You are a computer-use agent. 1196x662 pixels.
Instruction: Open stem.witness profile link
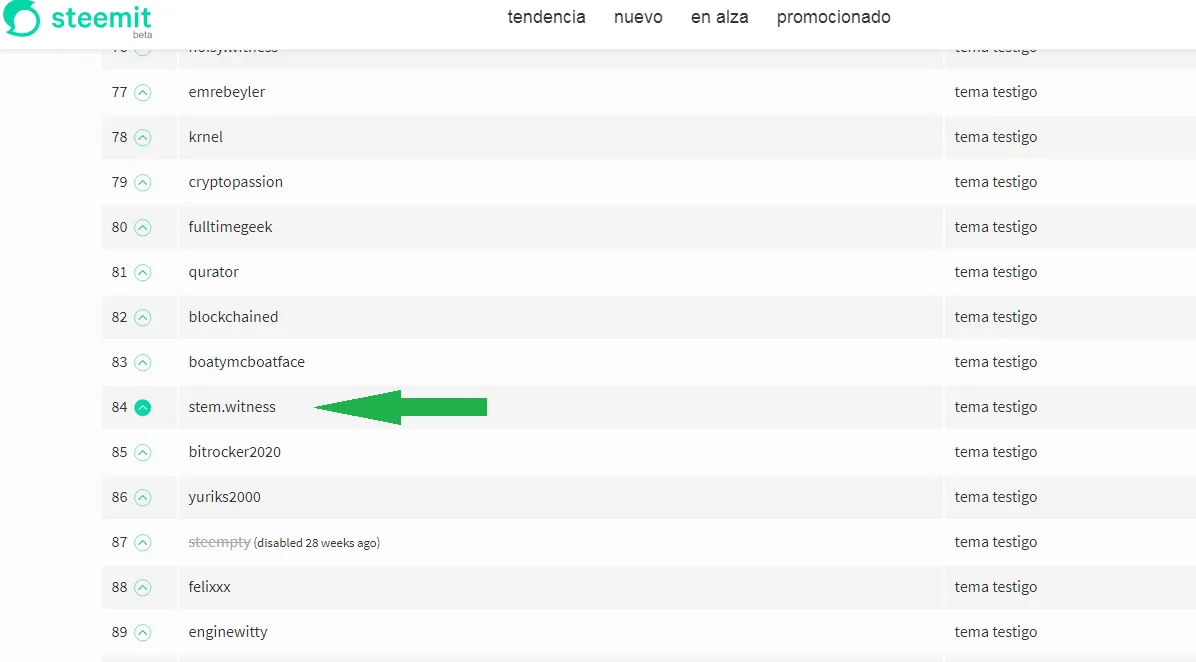point(232,407)
